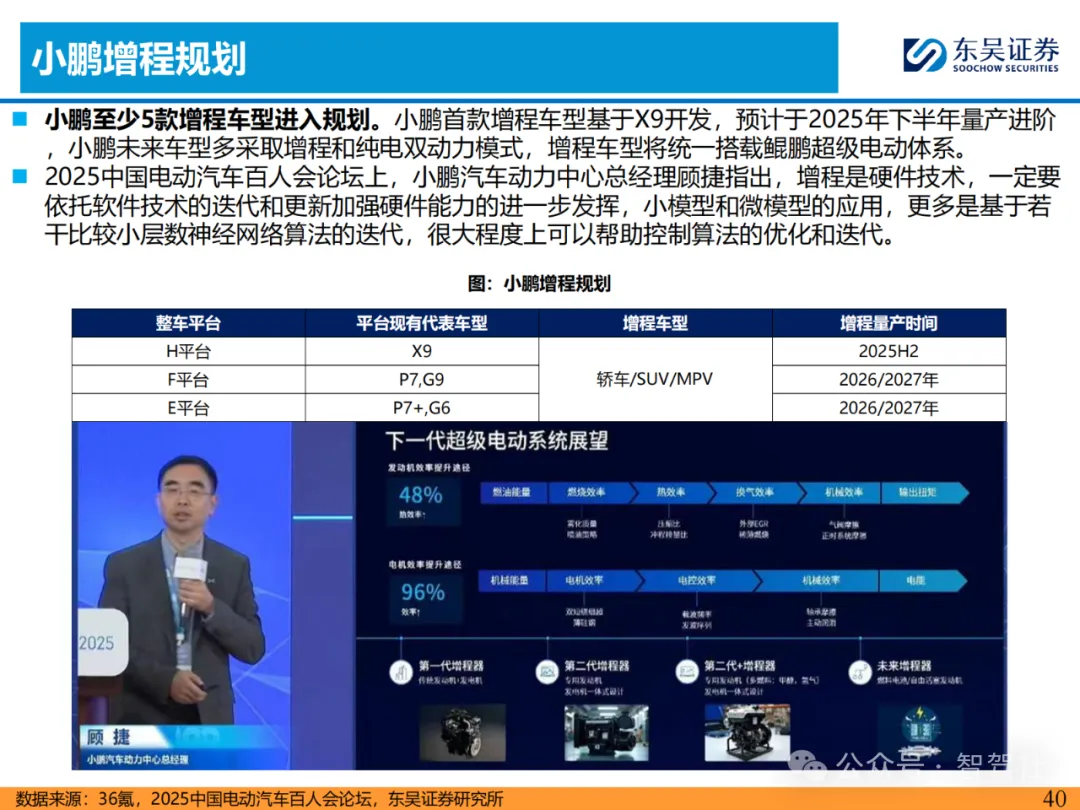The height and width of the screenshot is (810, 1080).
Task: Click the 未来增程器 circular icon
Action: pyautogui.click(x=860, y=672)
